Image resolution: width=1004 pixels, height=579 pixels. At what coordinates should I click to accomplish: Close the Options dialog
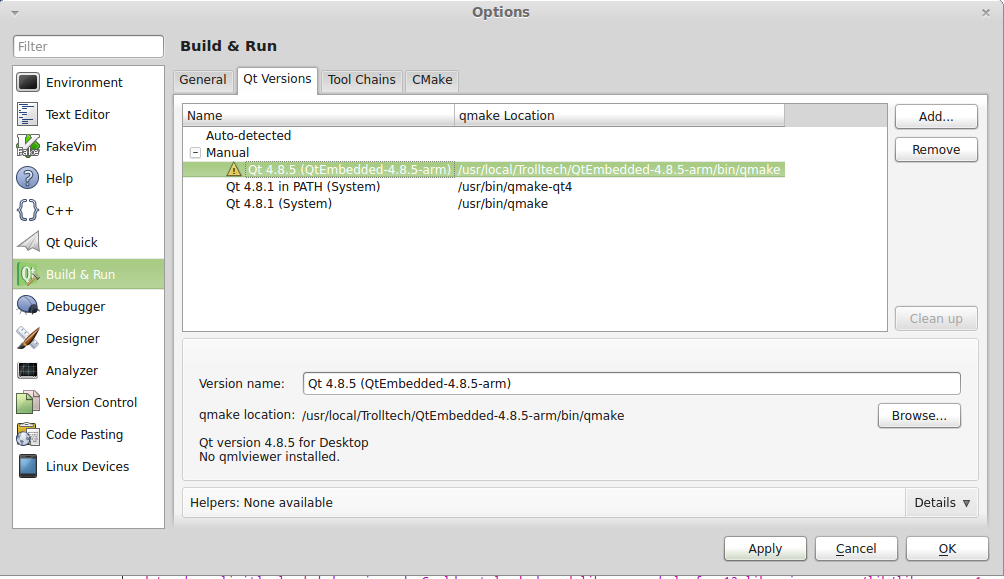point(985,12)
